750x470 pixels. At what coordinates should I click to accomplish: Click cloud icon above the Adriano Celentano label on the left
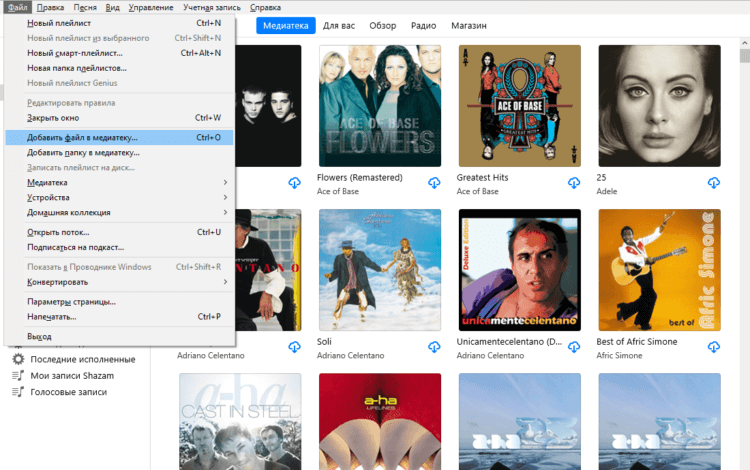(x=295, y=347)
